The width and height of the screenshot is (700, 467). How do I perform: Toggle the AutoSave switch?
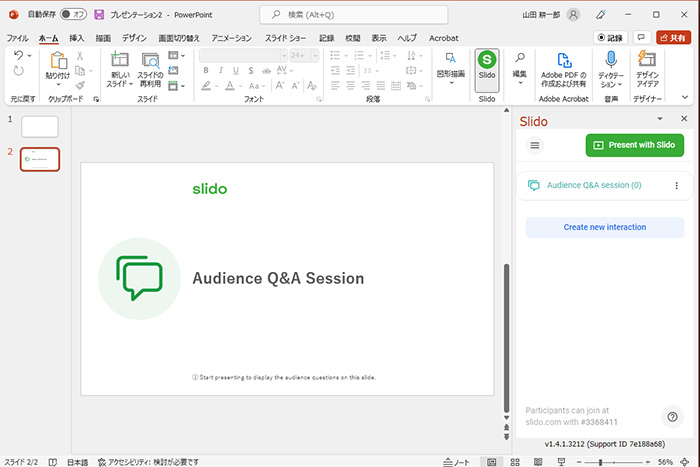coord(73,14)
